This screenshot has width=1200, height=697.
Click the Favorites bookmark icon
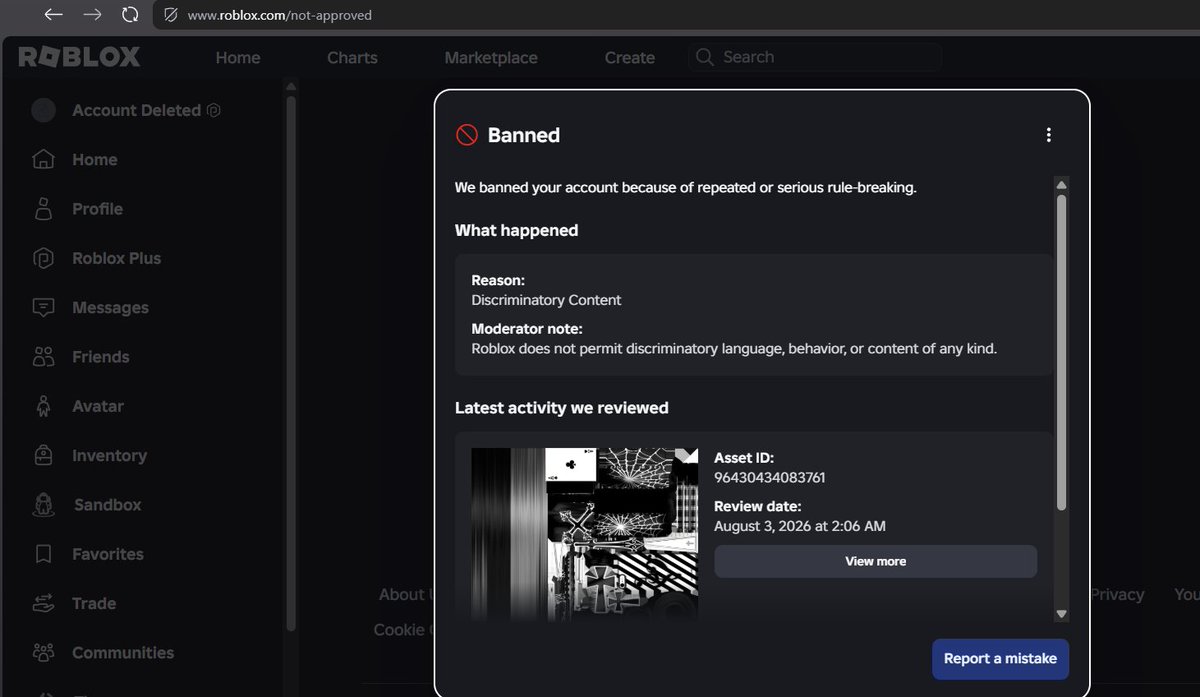43,554
